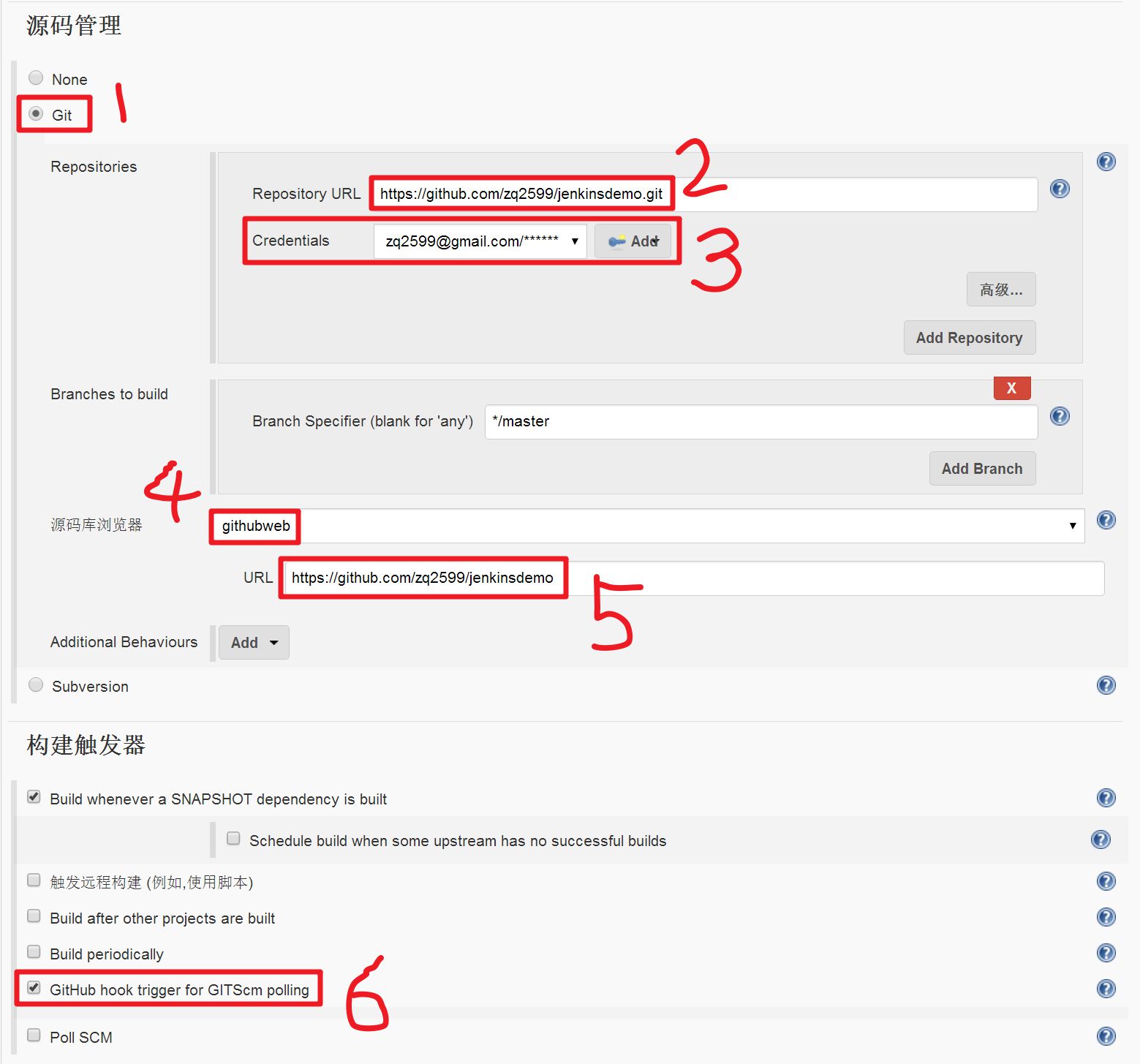Screen dimensions: 1140x1064
Task: Open help for the repository browser dropdown
Action: [1106, 520]
